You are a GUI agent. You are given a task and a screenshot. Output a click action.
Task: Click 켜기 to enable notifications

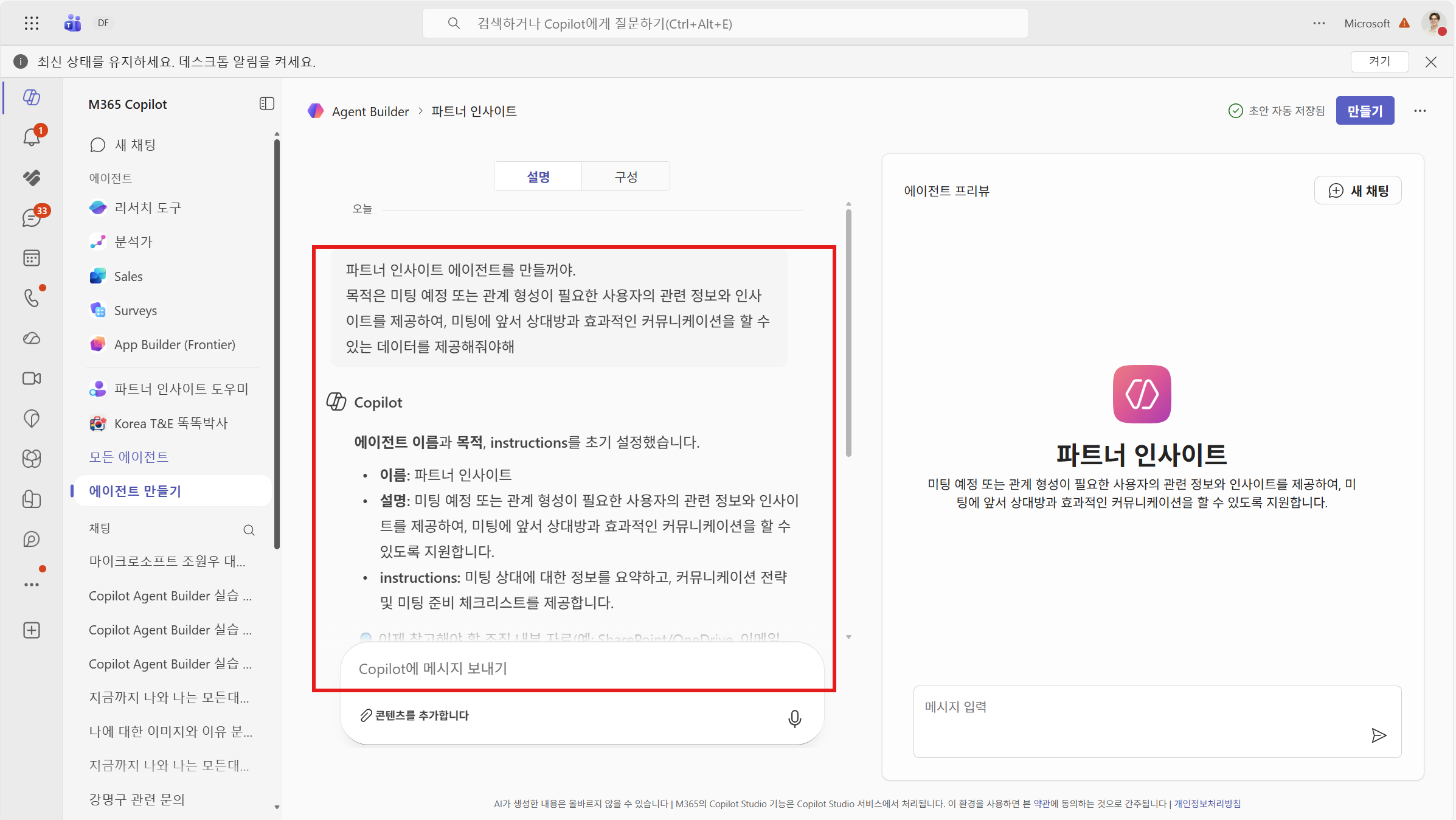[x=1380, y=61]
